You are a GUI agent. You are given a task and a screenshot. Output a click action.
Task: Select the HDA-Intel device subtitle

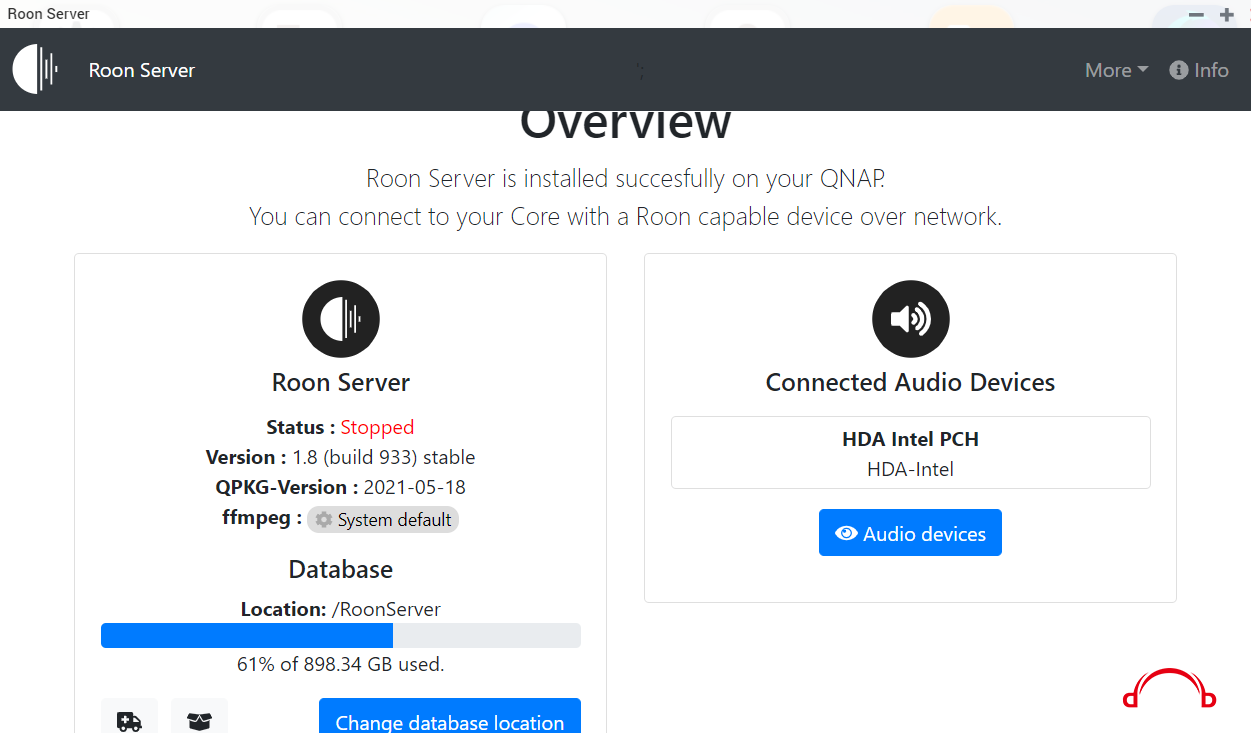911,469
